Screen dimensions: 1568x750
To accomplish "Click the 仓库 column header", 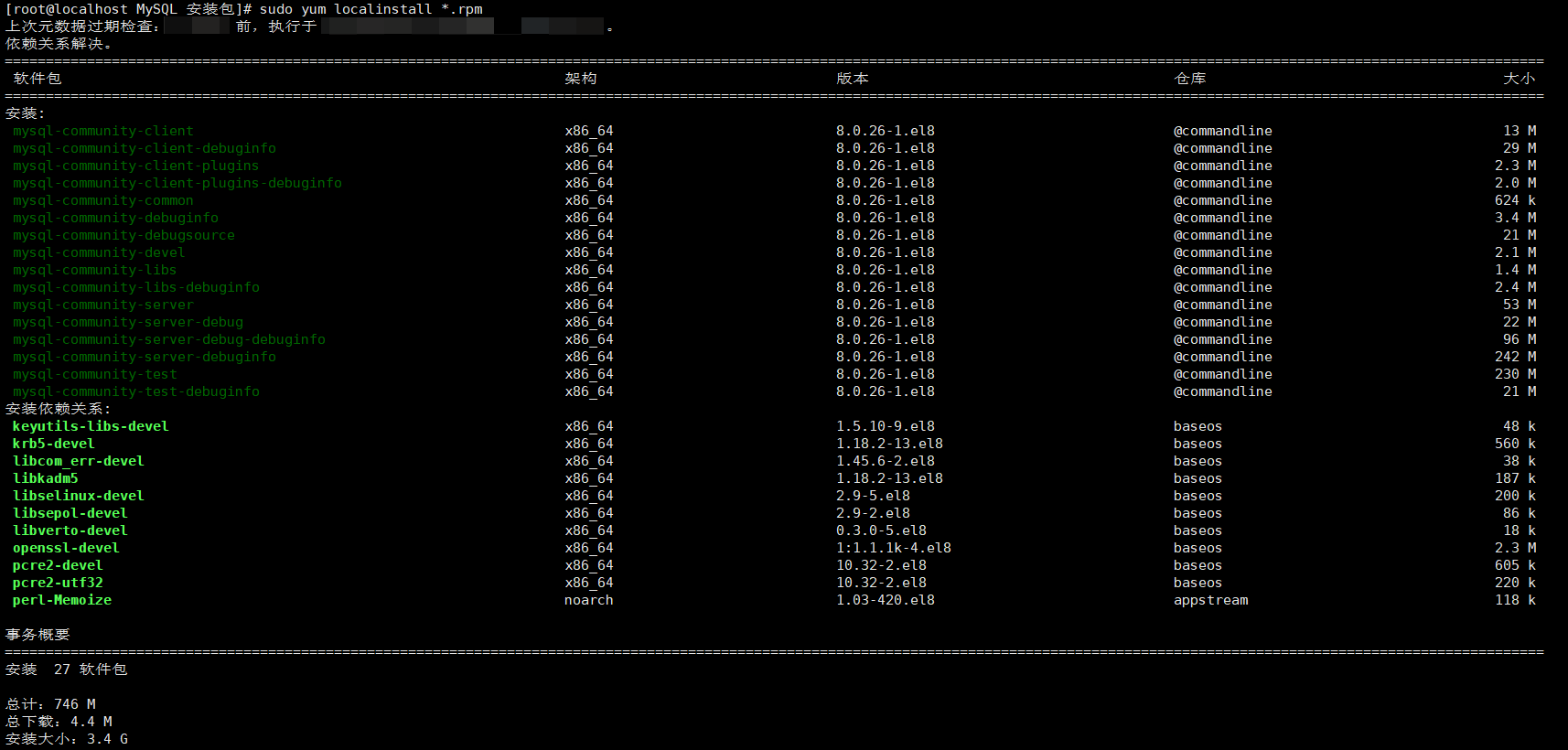I will (x=1190, y=79).
